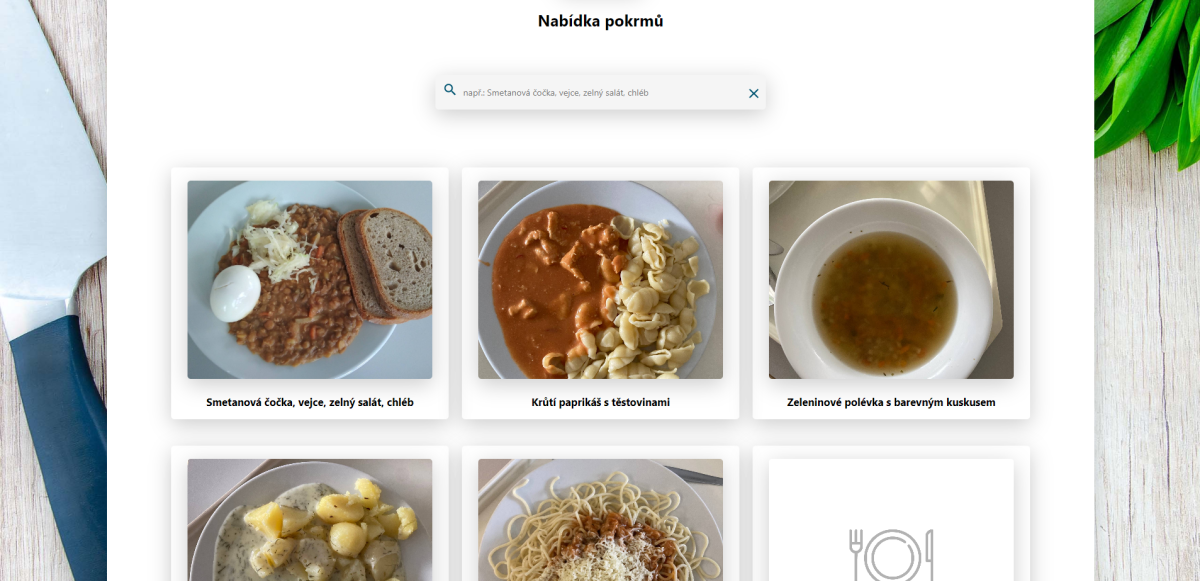
Task: Click the Nabídka pokrmů heading
Action: click(x=600, y=21)
